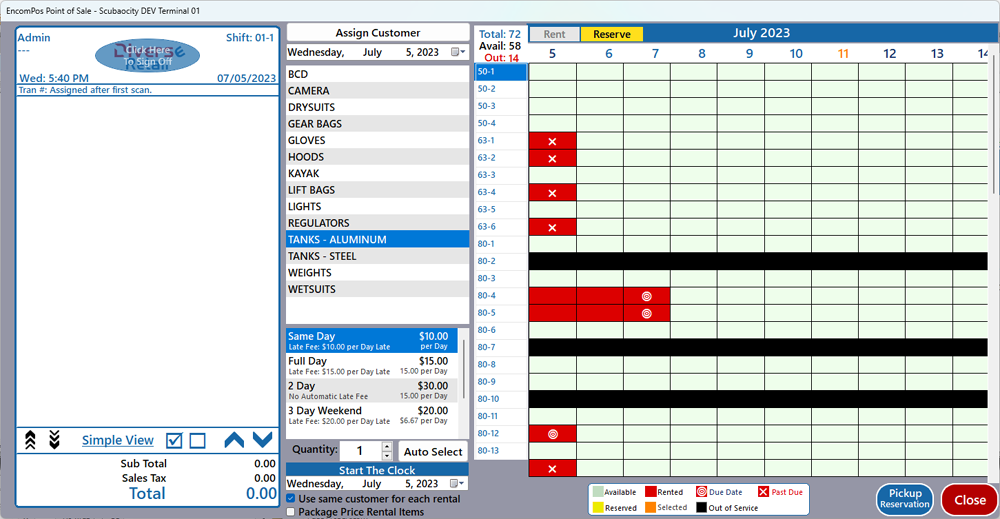This screenshot has height=519, width=1000.
Task: Click the Pickup Reservation button
Action: [x=905, y=499]
